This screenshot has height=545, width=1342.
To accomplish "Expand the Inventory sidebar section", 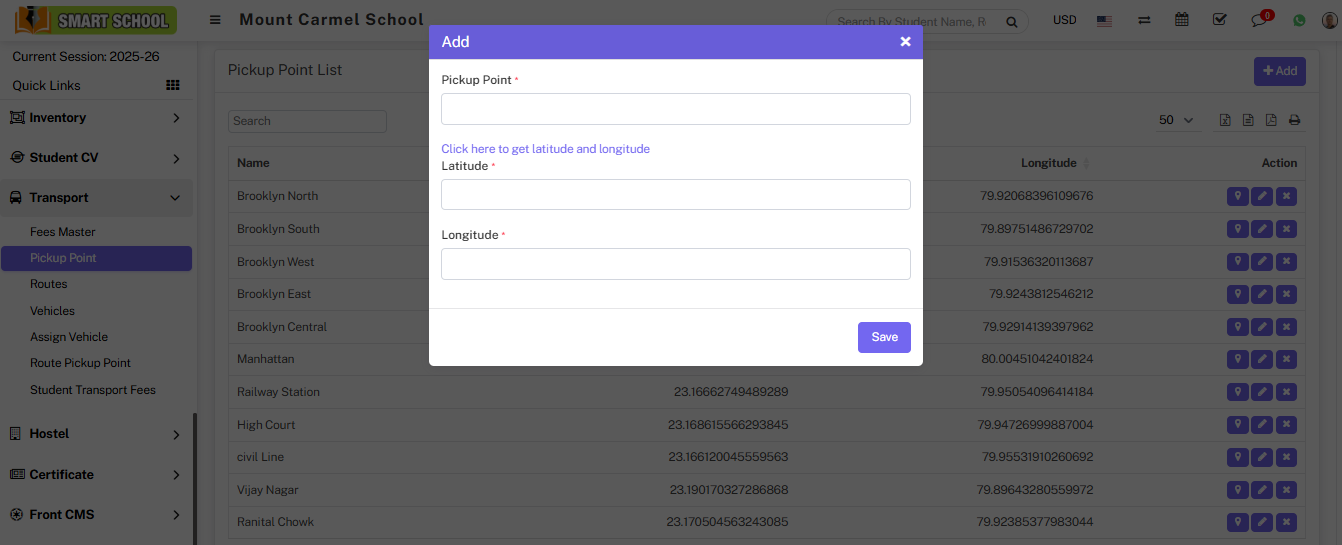I will click(96, 118).
